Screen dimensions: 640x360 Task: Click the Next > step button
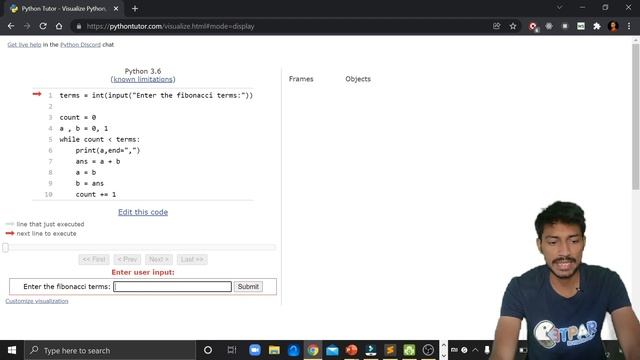(x=159, y=260)
